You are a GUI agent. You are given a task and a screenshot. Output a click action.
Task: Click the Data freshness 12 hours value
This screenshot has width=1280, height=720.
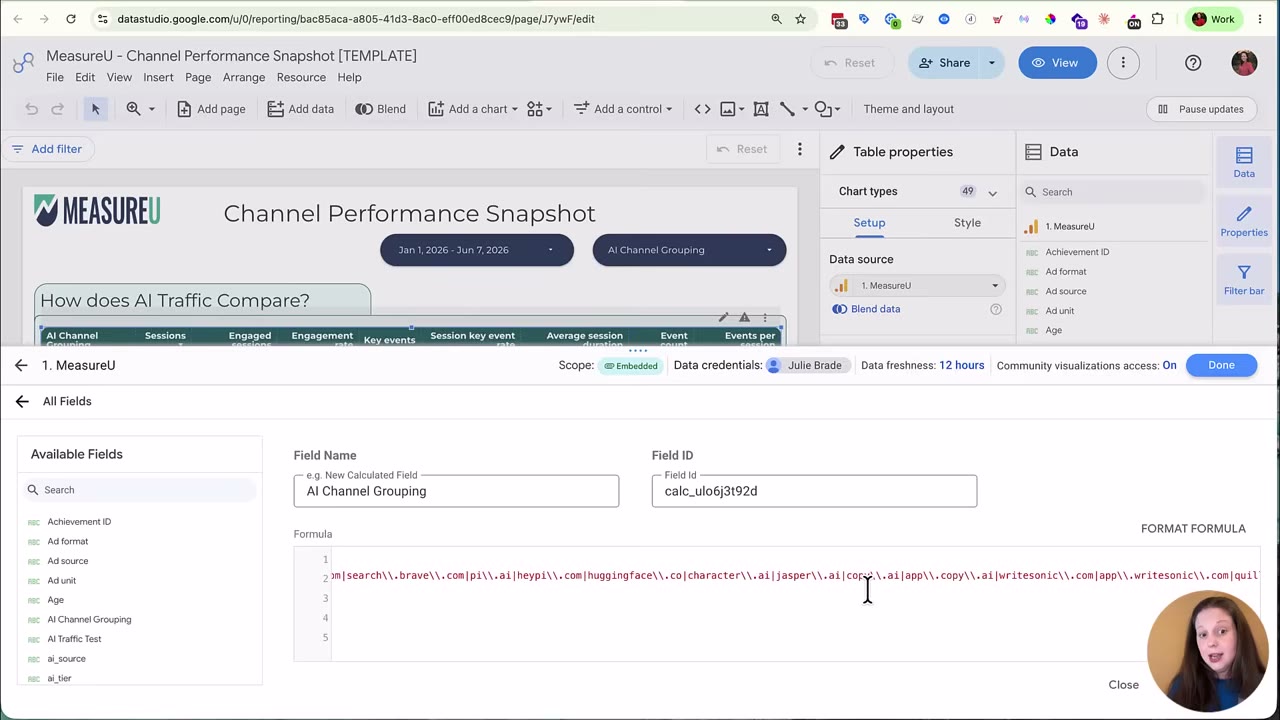(x=961, y=365)
